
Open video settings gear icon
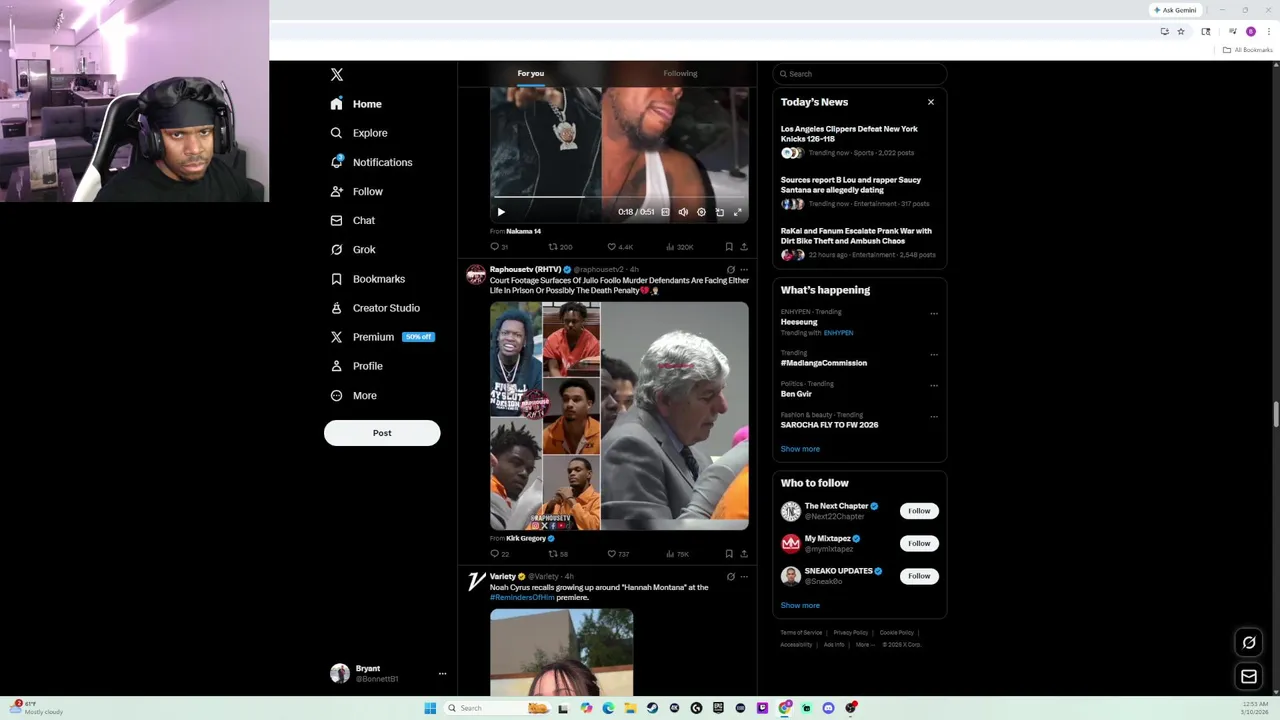[x=701, y=212]
